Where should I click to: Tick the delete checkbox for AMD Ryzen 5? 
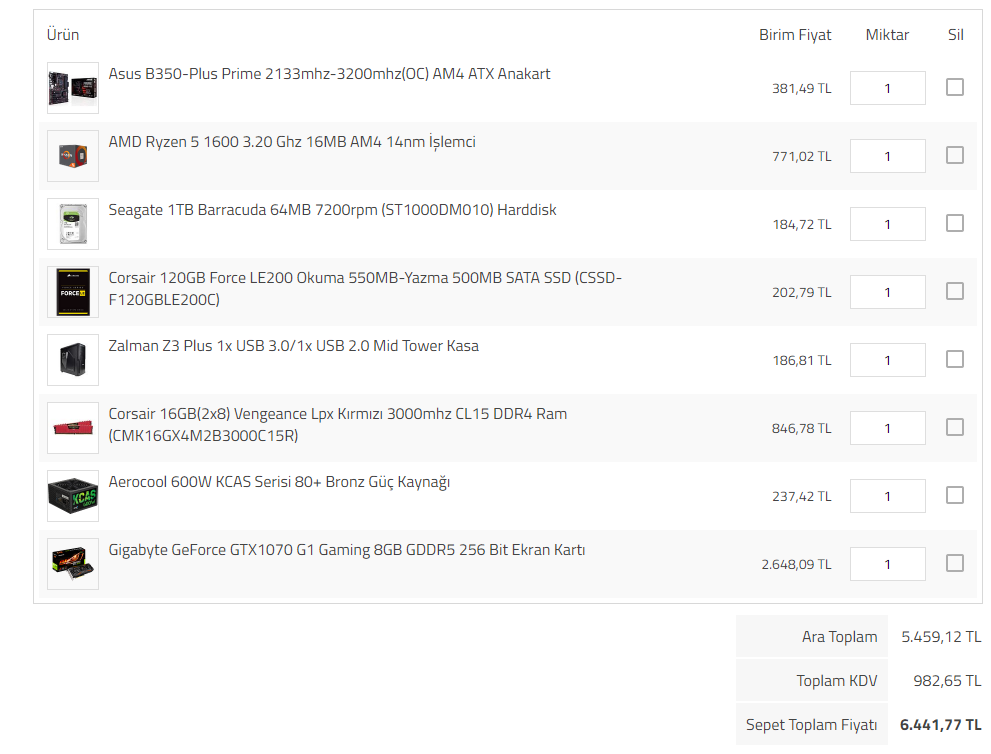tap(955, 155)
